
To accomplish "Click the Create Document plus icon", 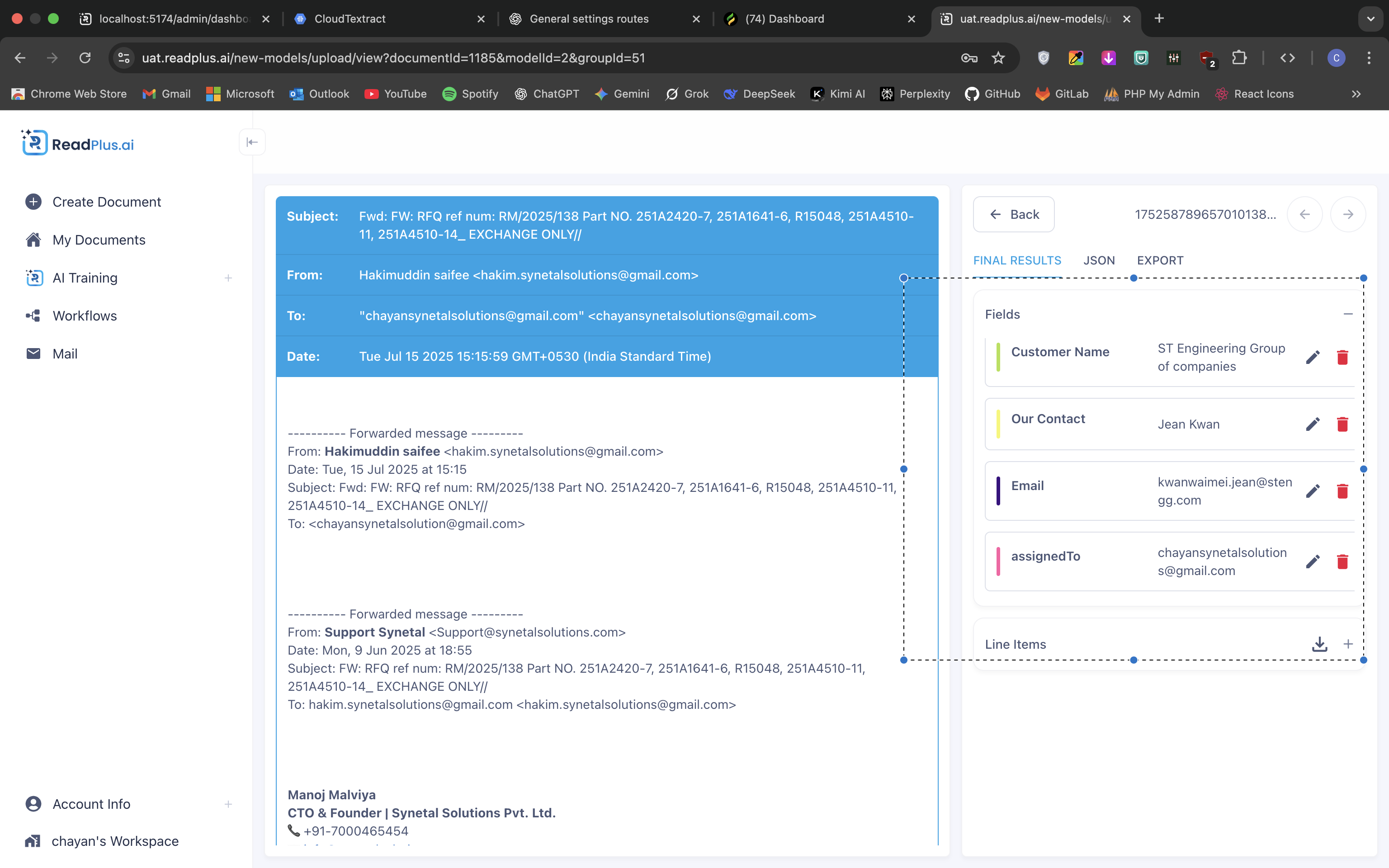I will click(x=33, y=202).
